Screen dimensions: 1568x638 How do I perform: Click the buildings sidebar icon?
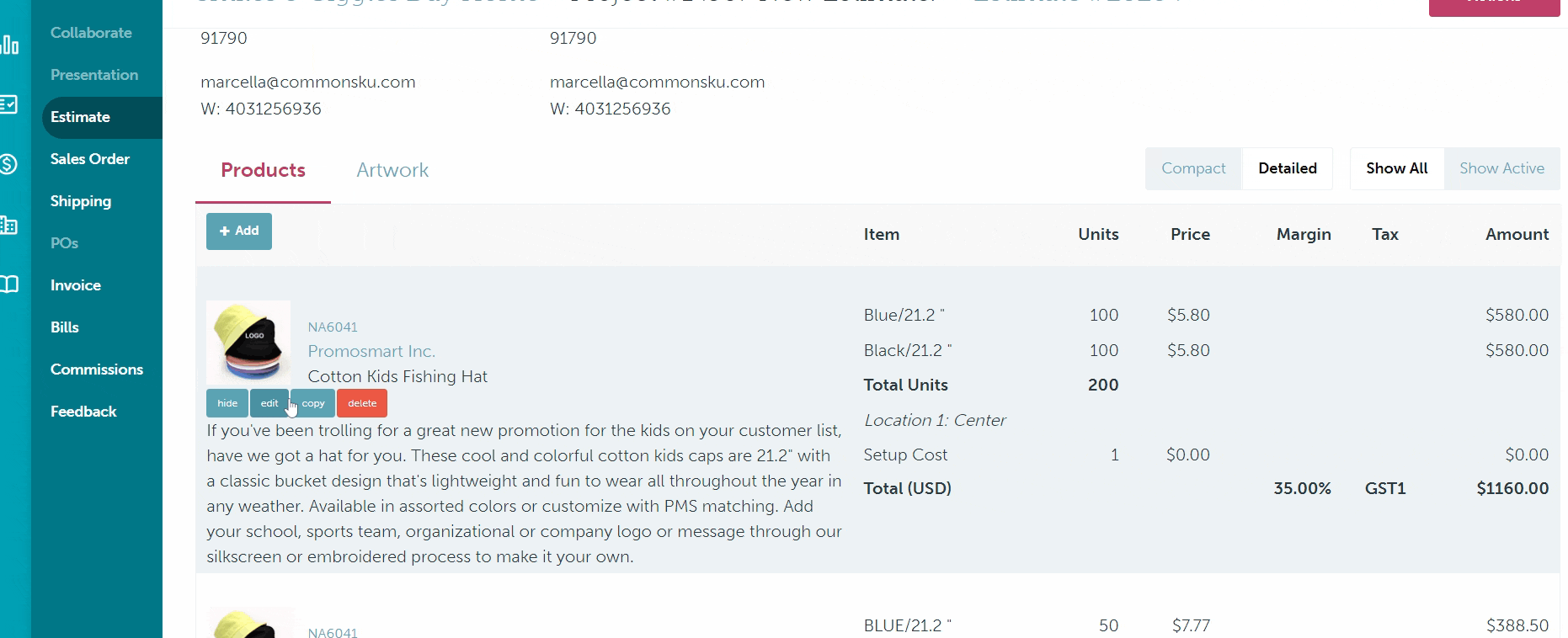tap(8, 225)
